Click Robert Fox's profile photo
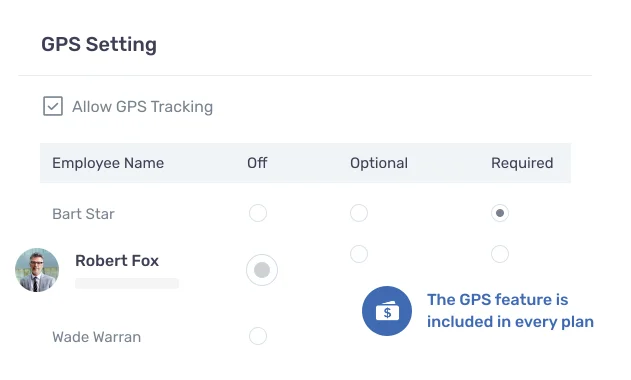 point(37,270)
